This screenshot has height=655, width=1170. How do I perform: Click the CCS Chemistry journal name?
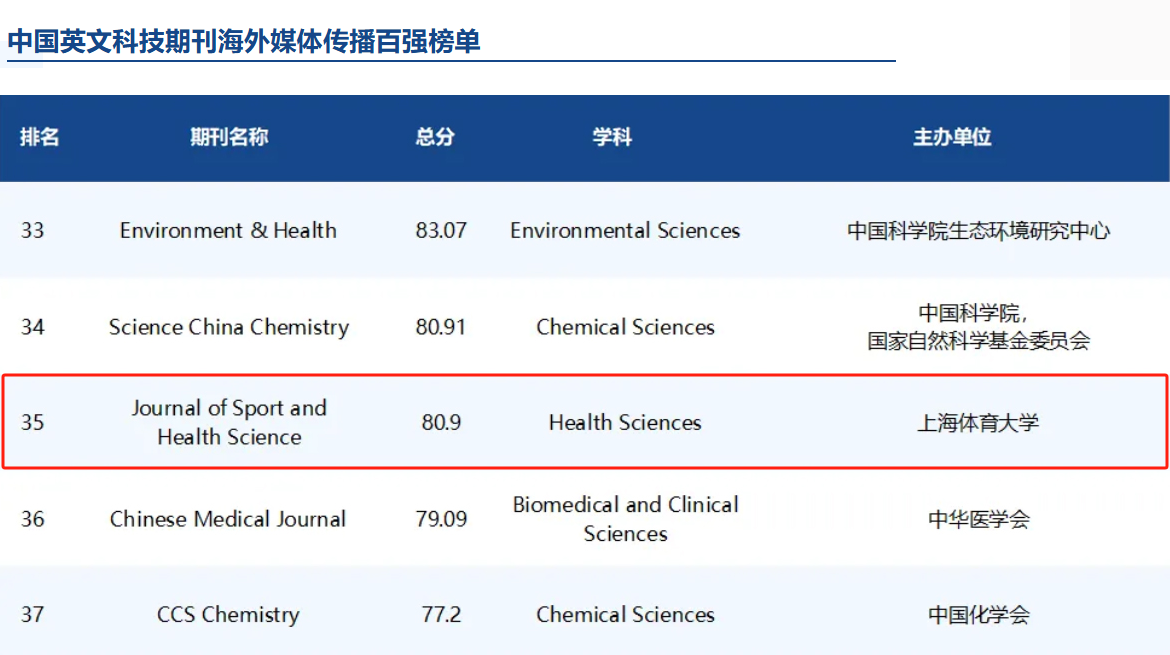pyautogui.click(x=228, y=614)
